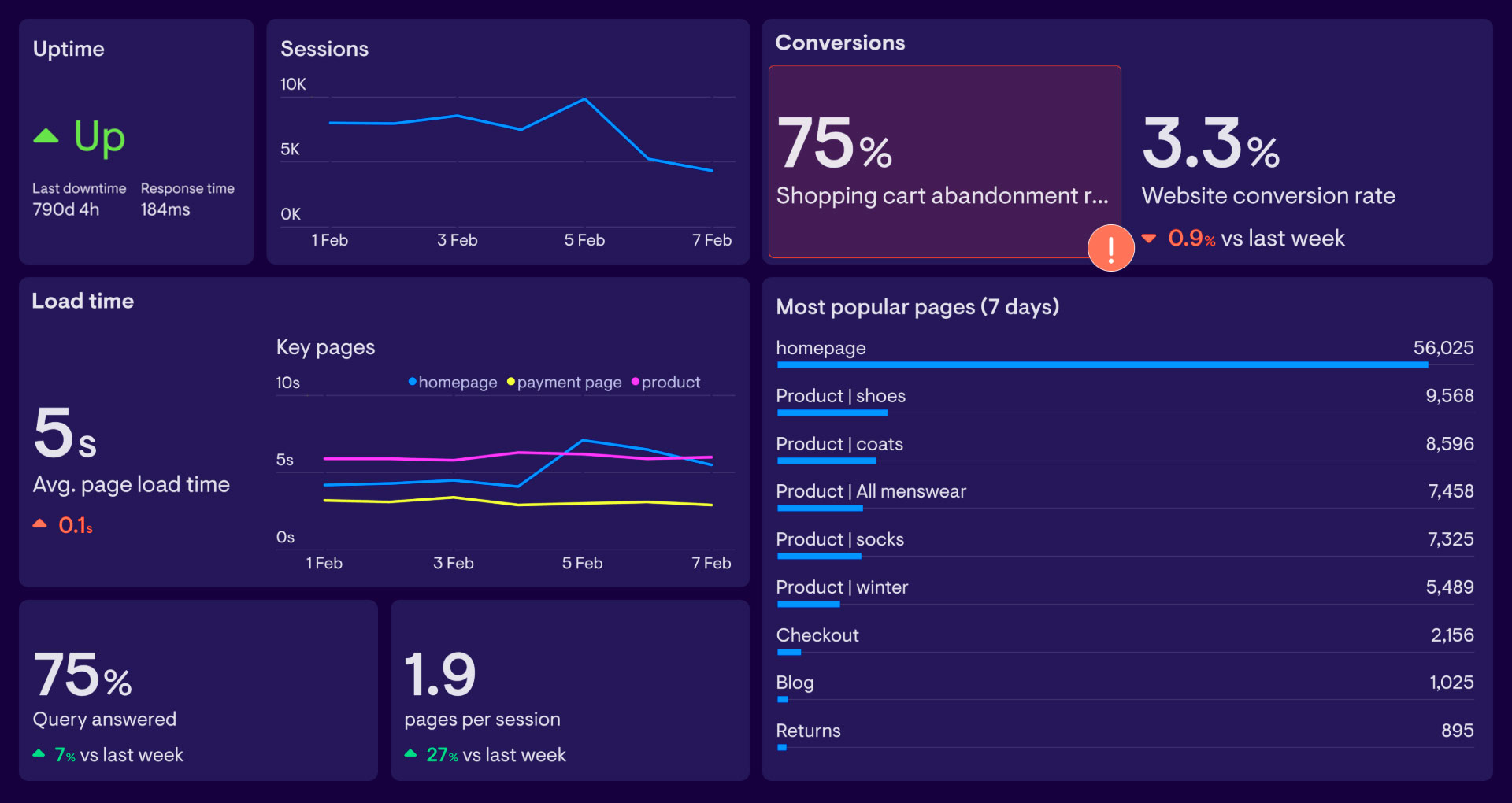This screenshot has width=1512, height=803.
Task: Click the Product | shoes progress bar
Action: [x=832, y=413]
